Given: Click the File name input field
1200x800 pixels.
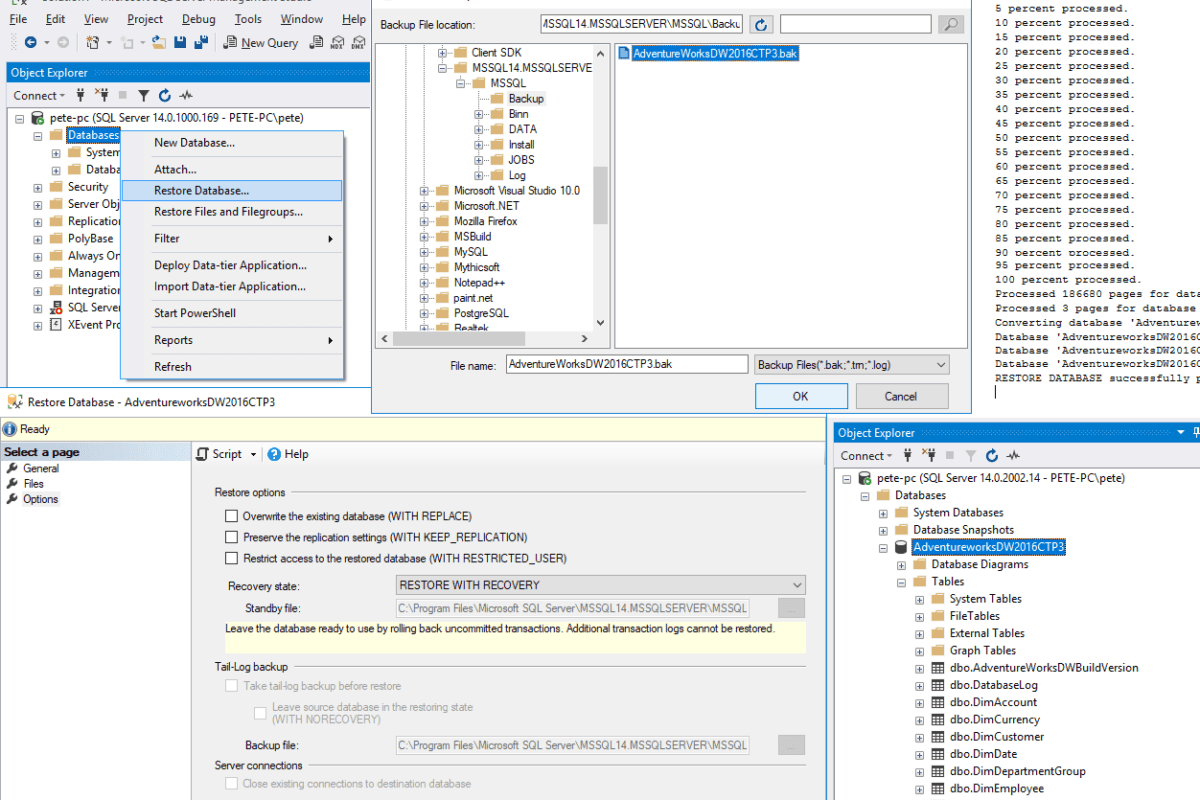Looking at the screenshot, I should (x=627, y=365).
